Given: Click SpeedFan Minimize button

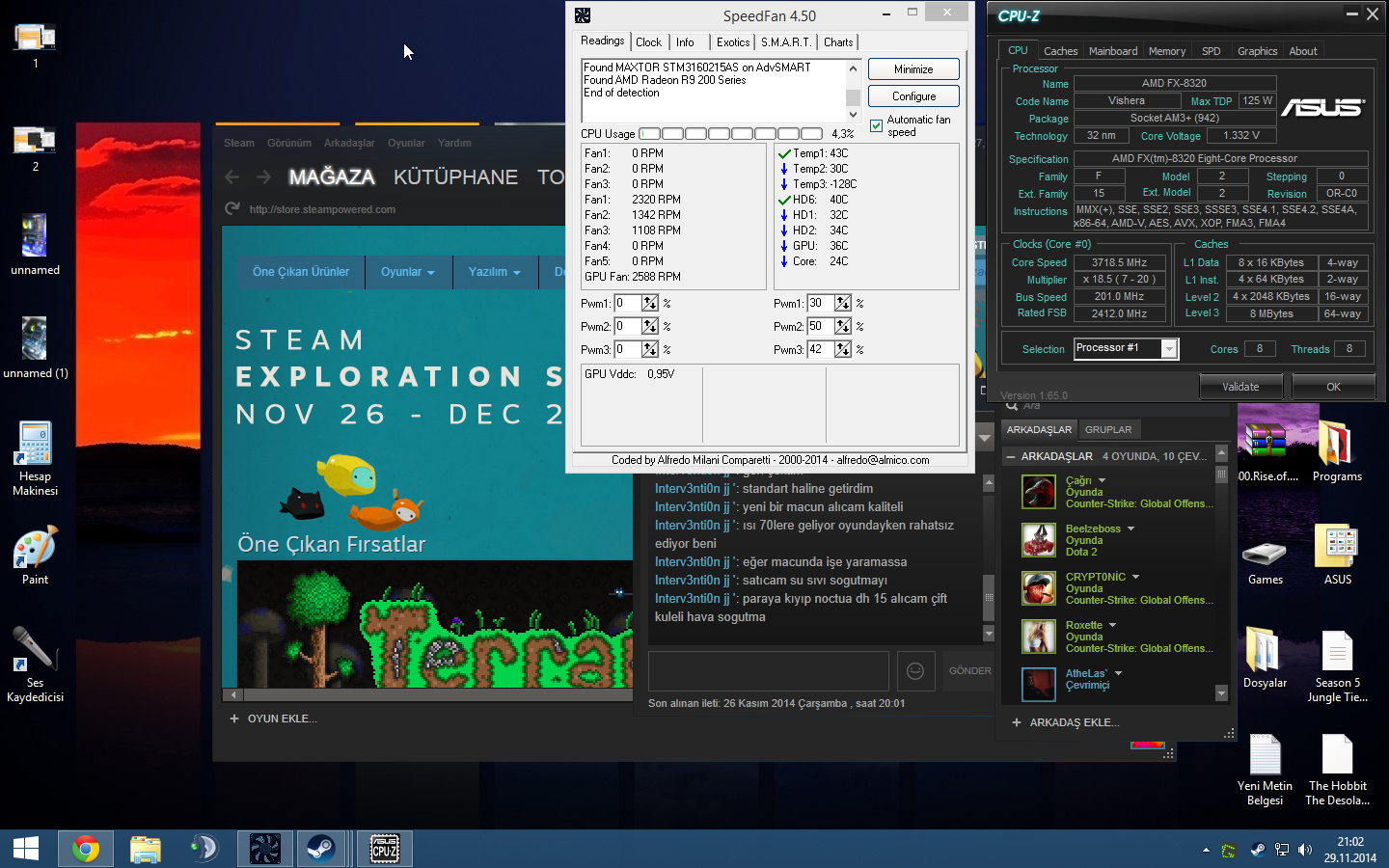Looking at the screenshot, I should tap(913, 69).
